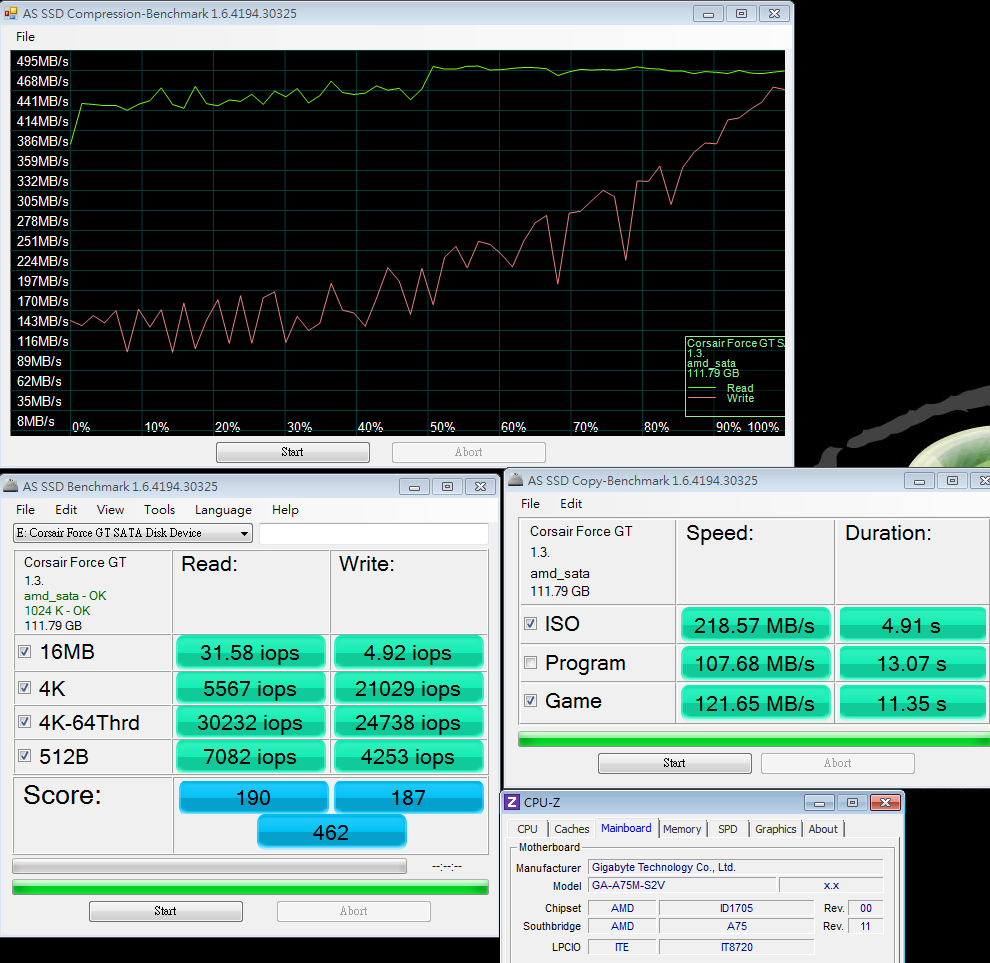Minimize the AS SSD Benchmark window

coord(415,487)
